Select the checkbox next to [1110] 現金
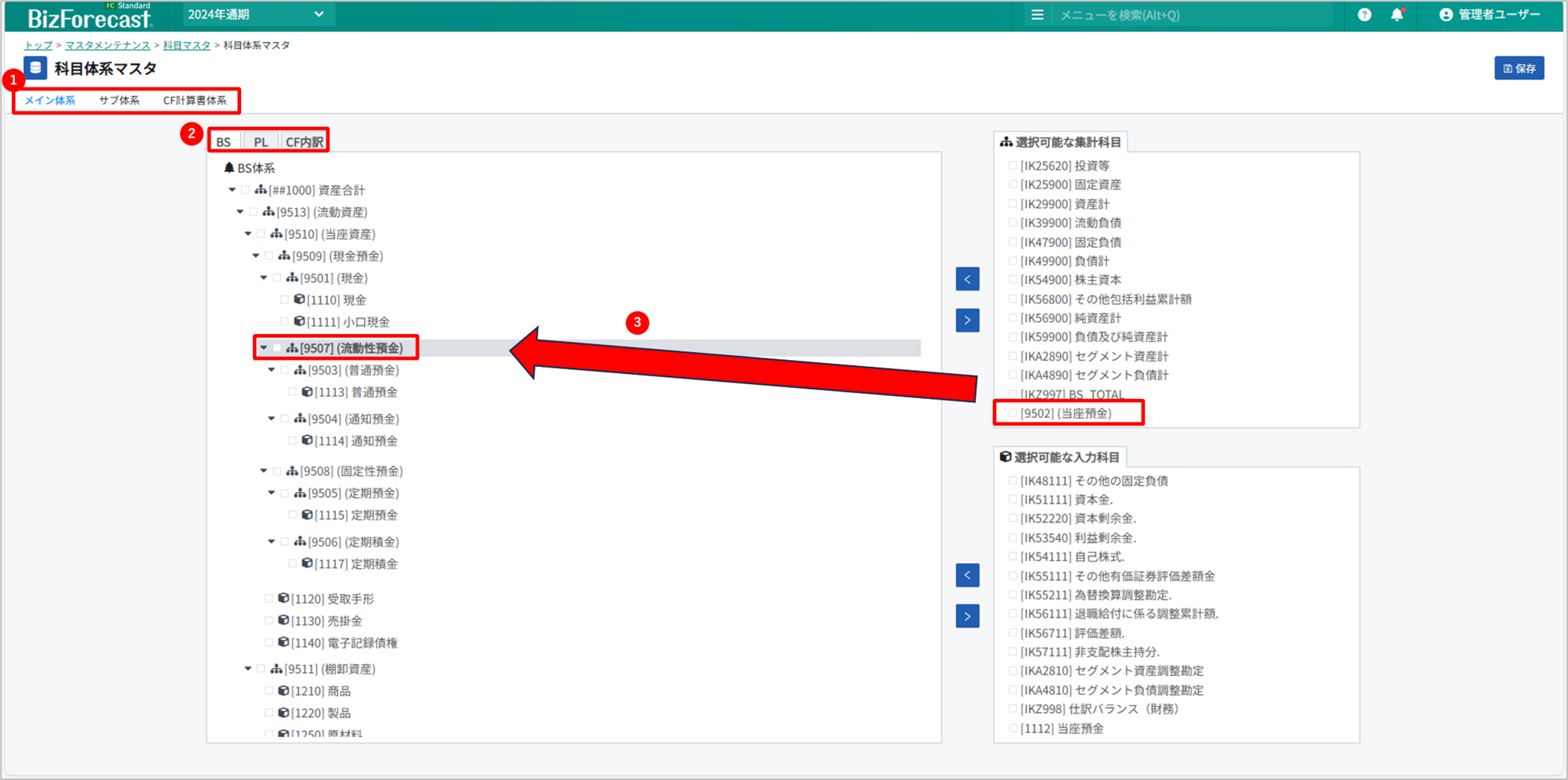The image size is (1568, 780). point(284,300)
